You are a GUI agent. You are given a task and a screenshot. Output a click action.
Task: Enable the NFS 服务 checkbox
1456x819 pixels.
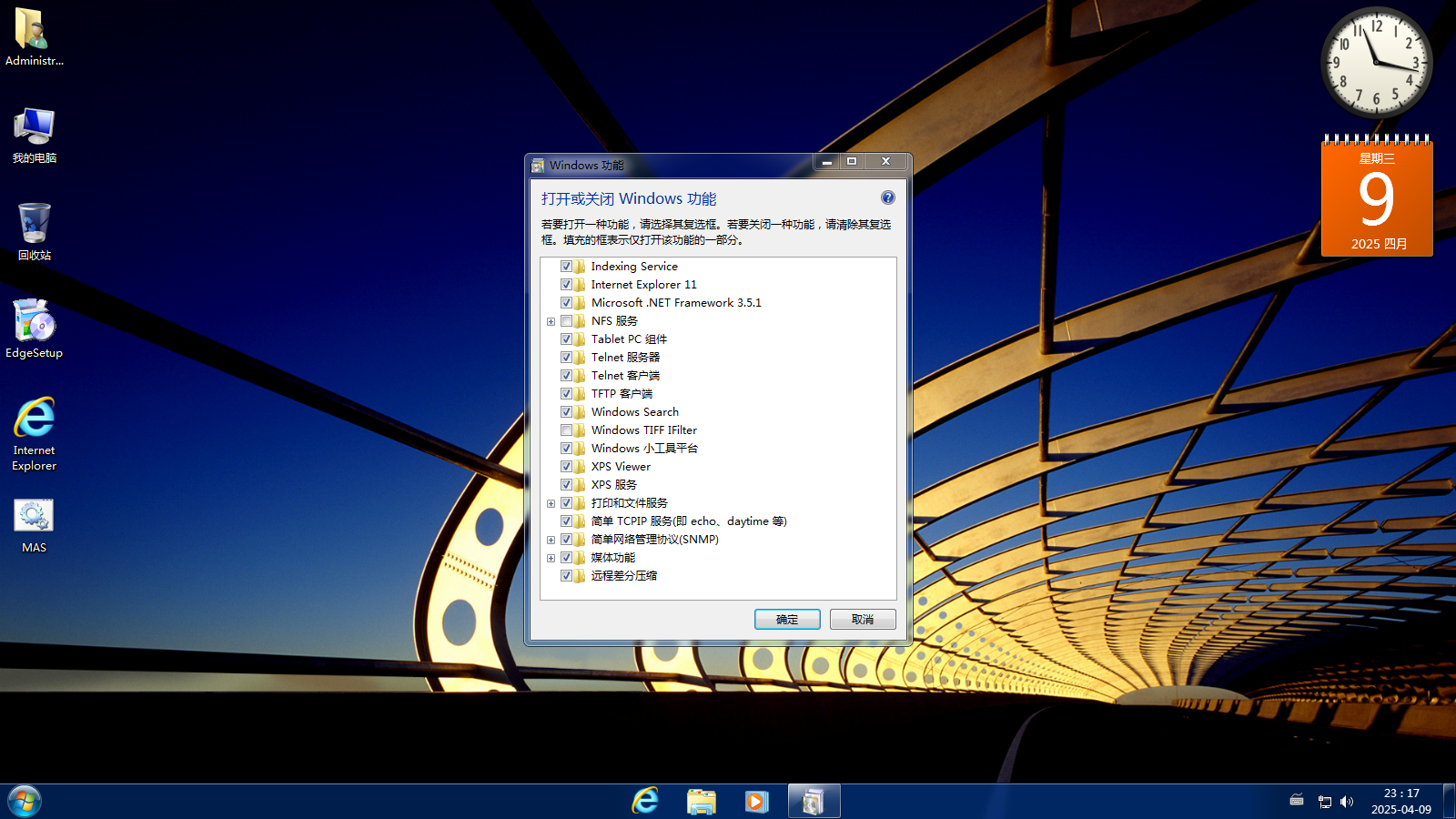[x=566, y=321]
